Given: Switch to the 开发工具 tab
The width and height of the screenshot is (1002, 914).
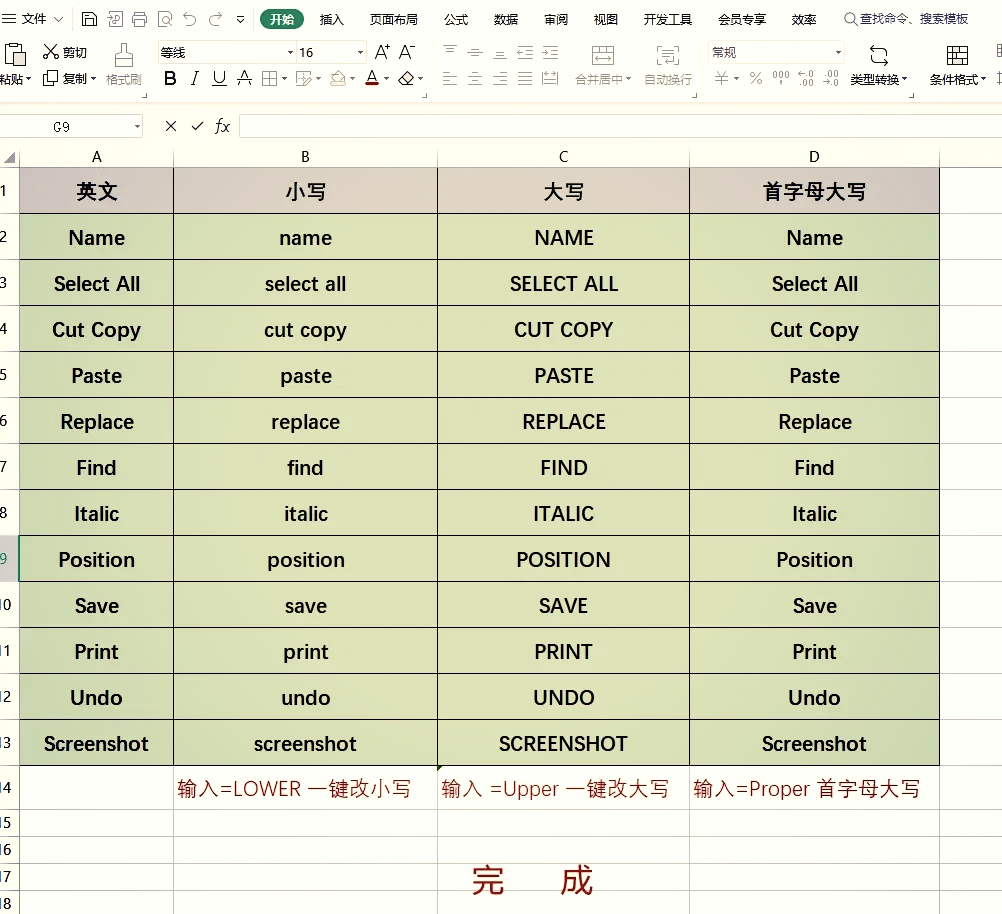Looking at the screenshot, I should pyautogui.click(x=668, y=19).
